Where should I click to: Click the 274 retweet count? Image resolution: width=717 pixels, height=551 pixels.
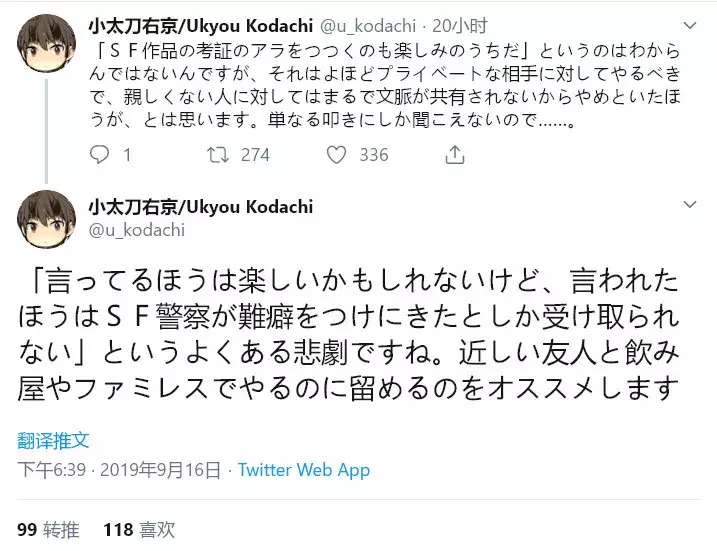255,155
